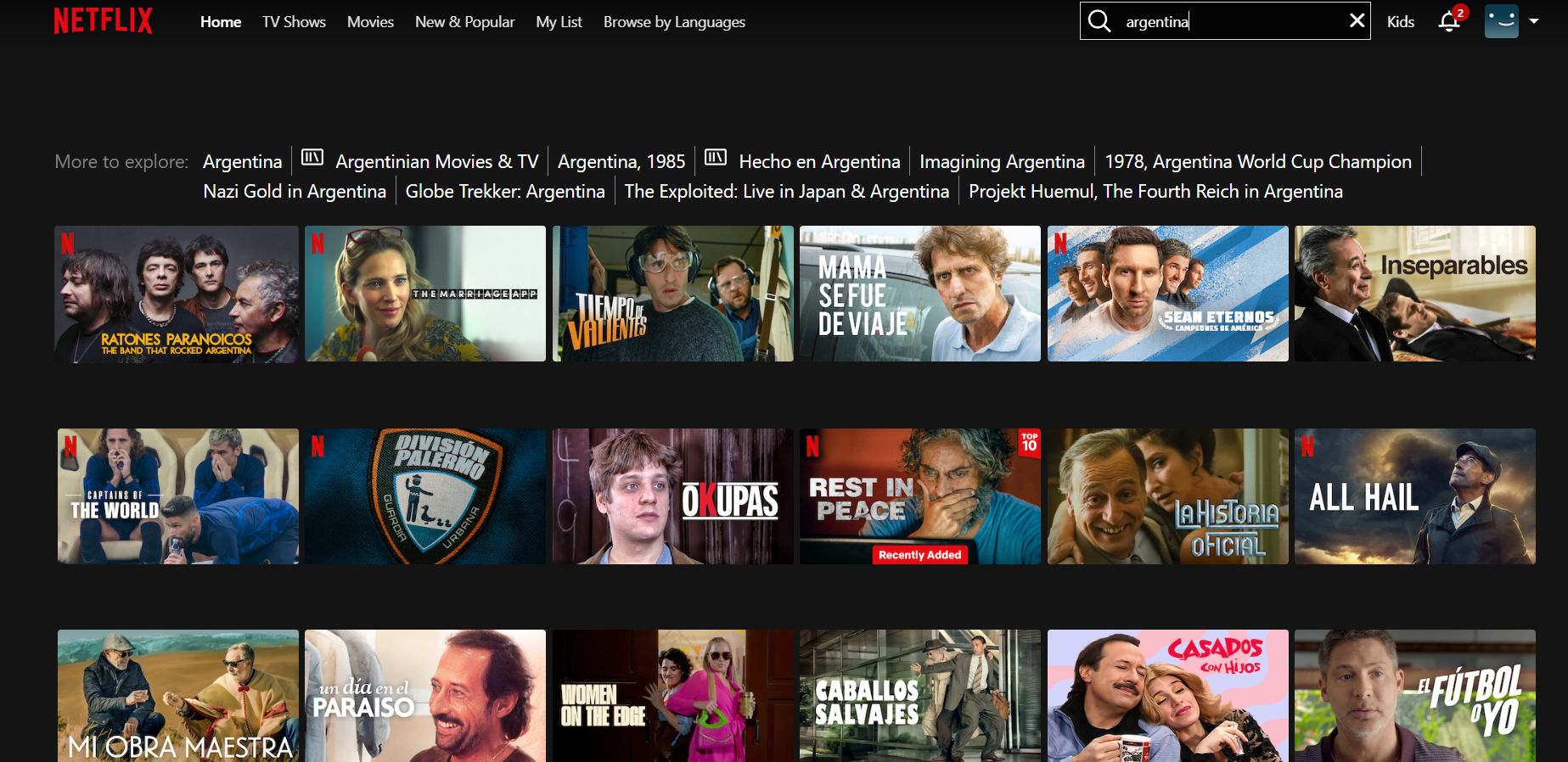Open the Inseparables title
1568x762 pixels.
tap(1415, 294)
